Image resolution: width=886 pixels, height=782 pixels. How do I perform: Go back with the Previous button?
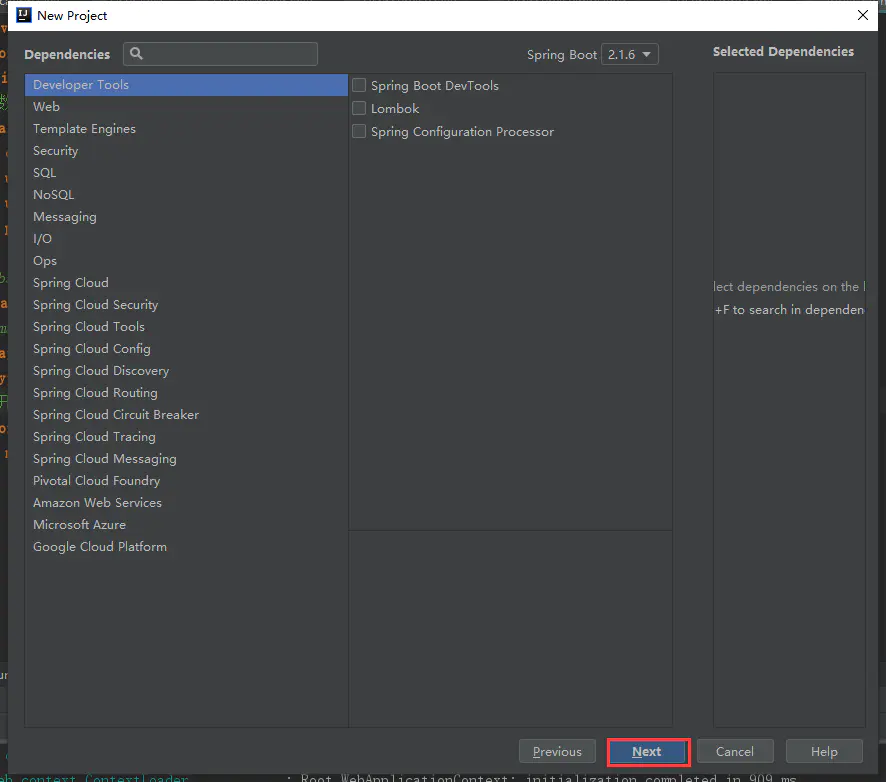click(557, 751)
